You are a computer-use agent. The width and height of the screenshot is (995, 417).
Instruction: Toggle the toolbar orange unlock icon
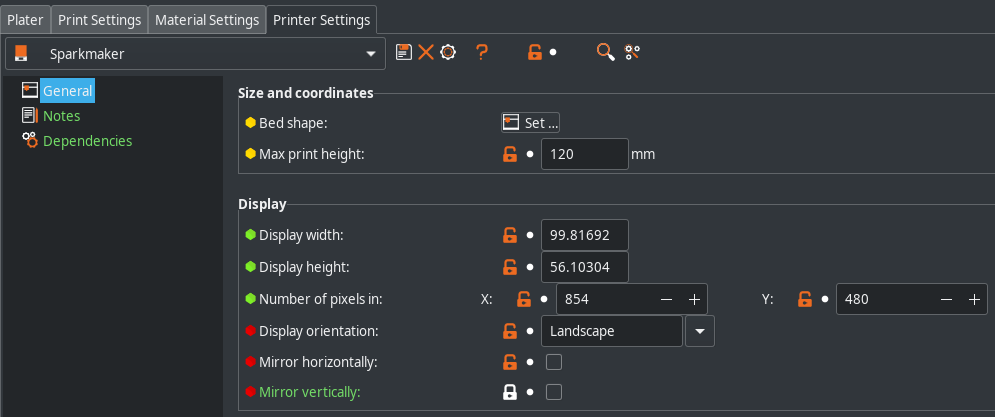coord(535,52)
